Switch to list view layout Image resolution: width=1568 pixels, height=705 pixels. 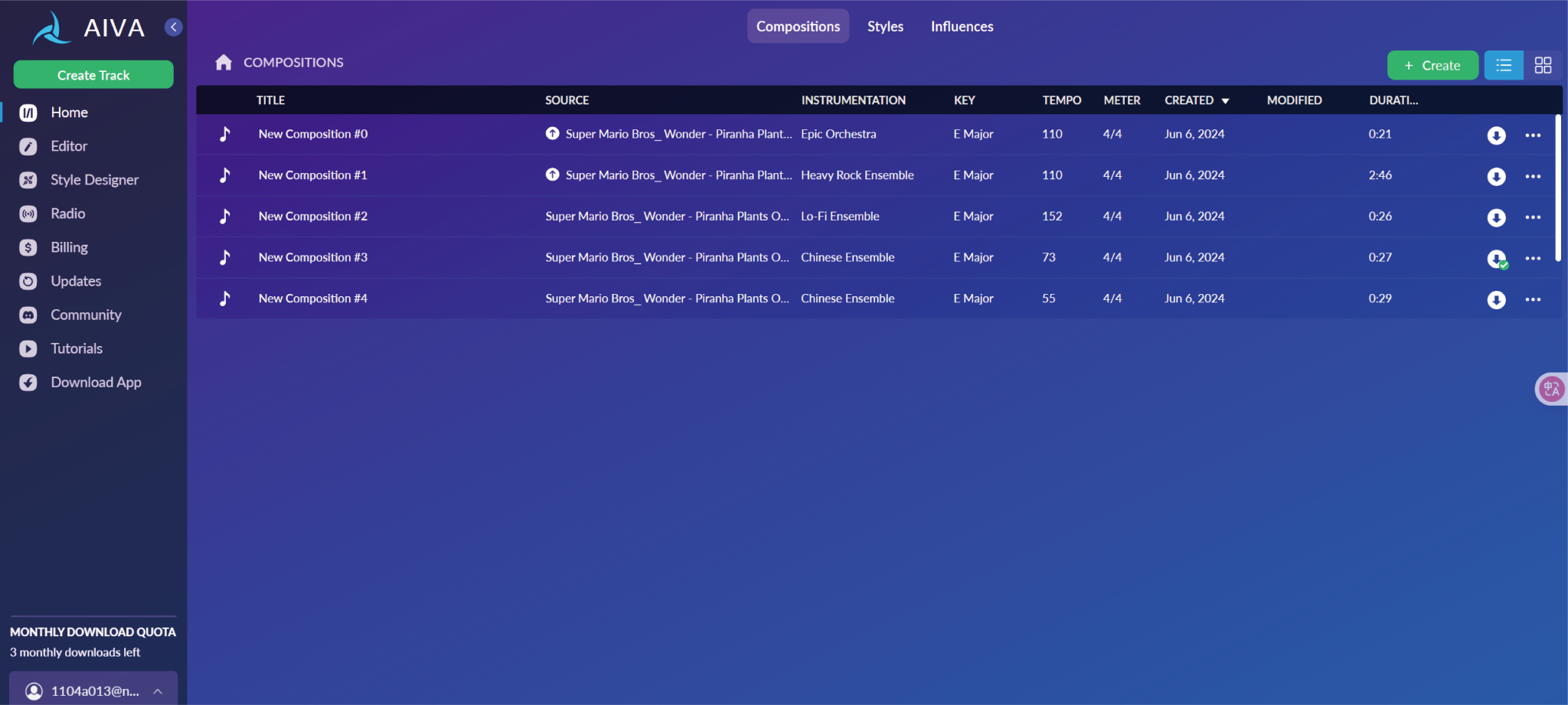coord(1504,66)
